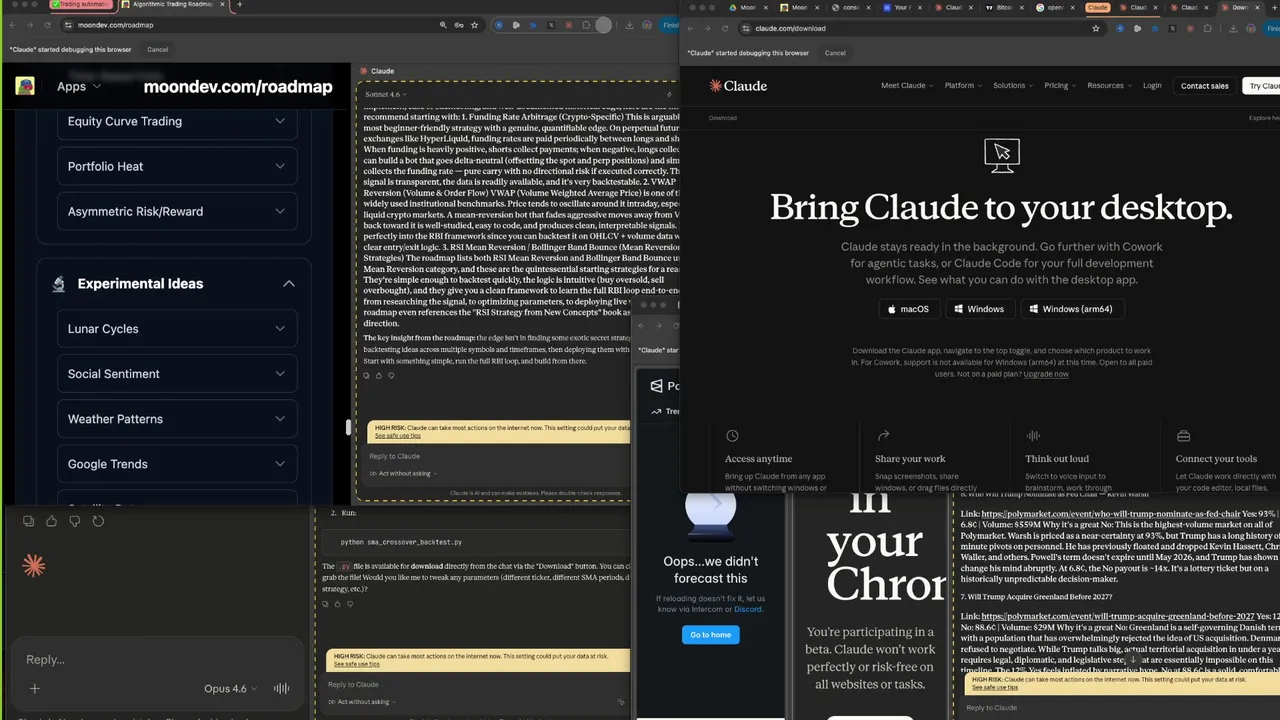Go back in the claude.com browser window
The image size is (1280, 720).
(x=690, y=28)
